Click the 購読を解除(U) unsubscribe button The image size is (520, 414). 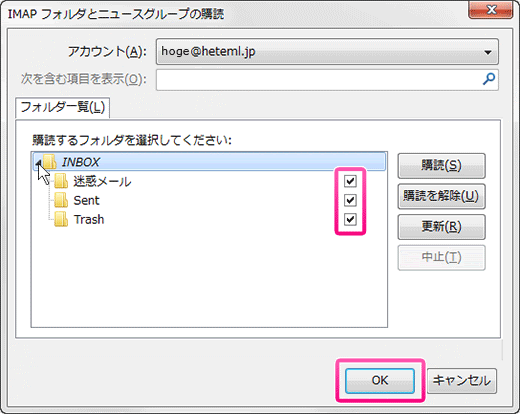[441, 196]
